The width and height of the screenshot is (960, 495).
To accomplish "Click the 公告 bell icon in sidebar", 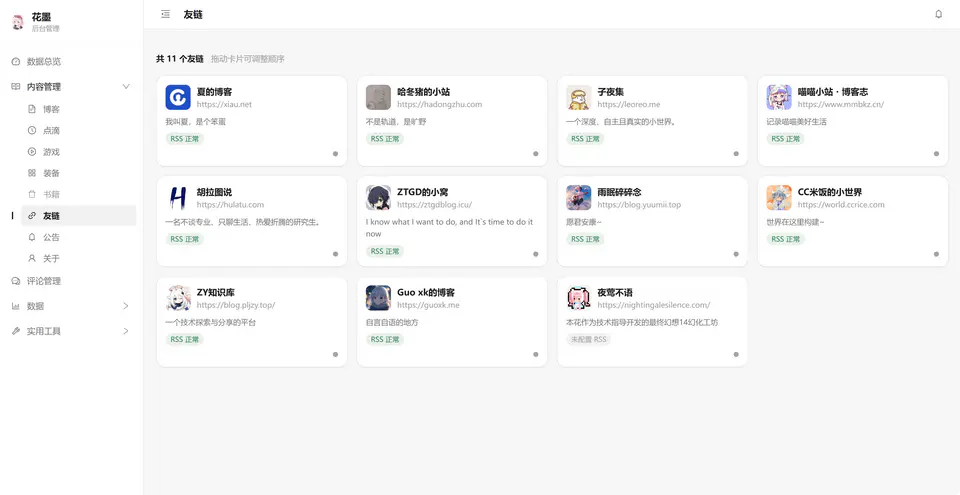I will (32, 237).
